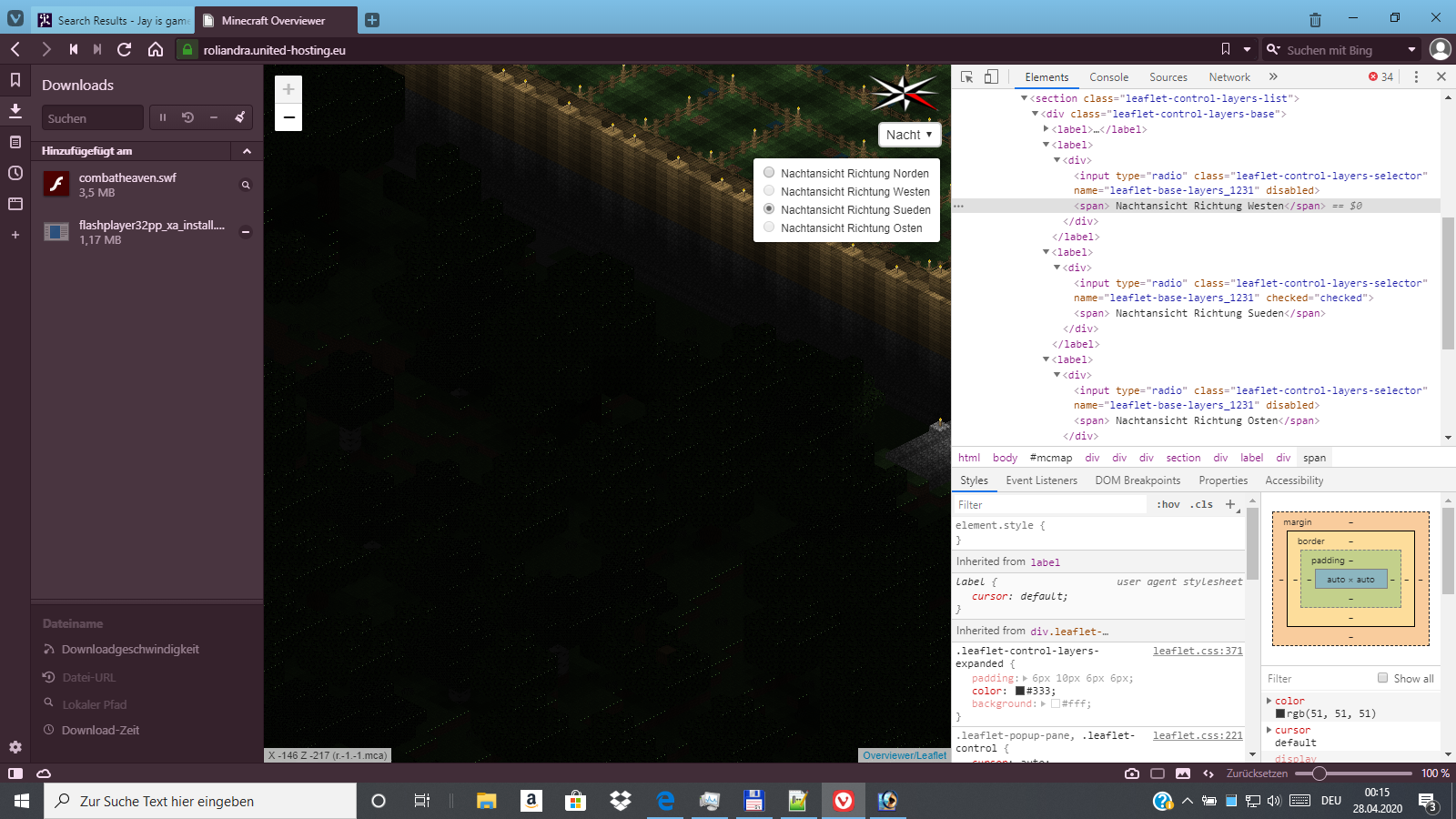Reload the current page
Viewport: 1456px width, 819px height.
pos(125,49)
